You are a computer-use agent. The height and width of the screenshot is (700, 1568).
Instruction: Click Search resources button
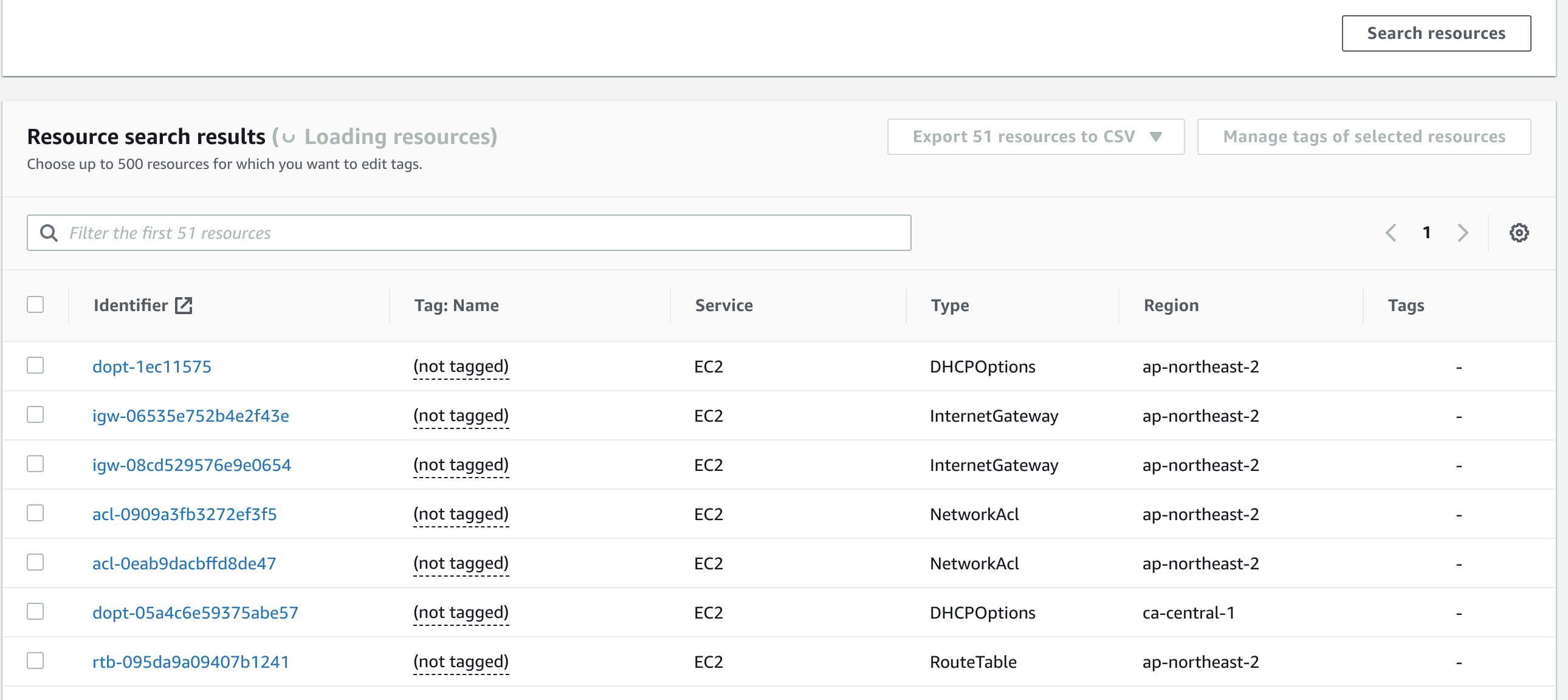tap(1436, 33)
